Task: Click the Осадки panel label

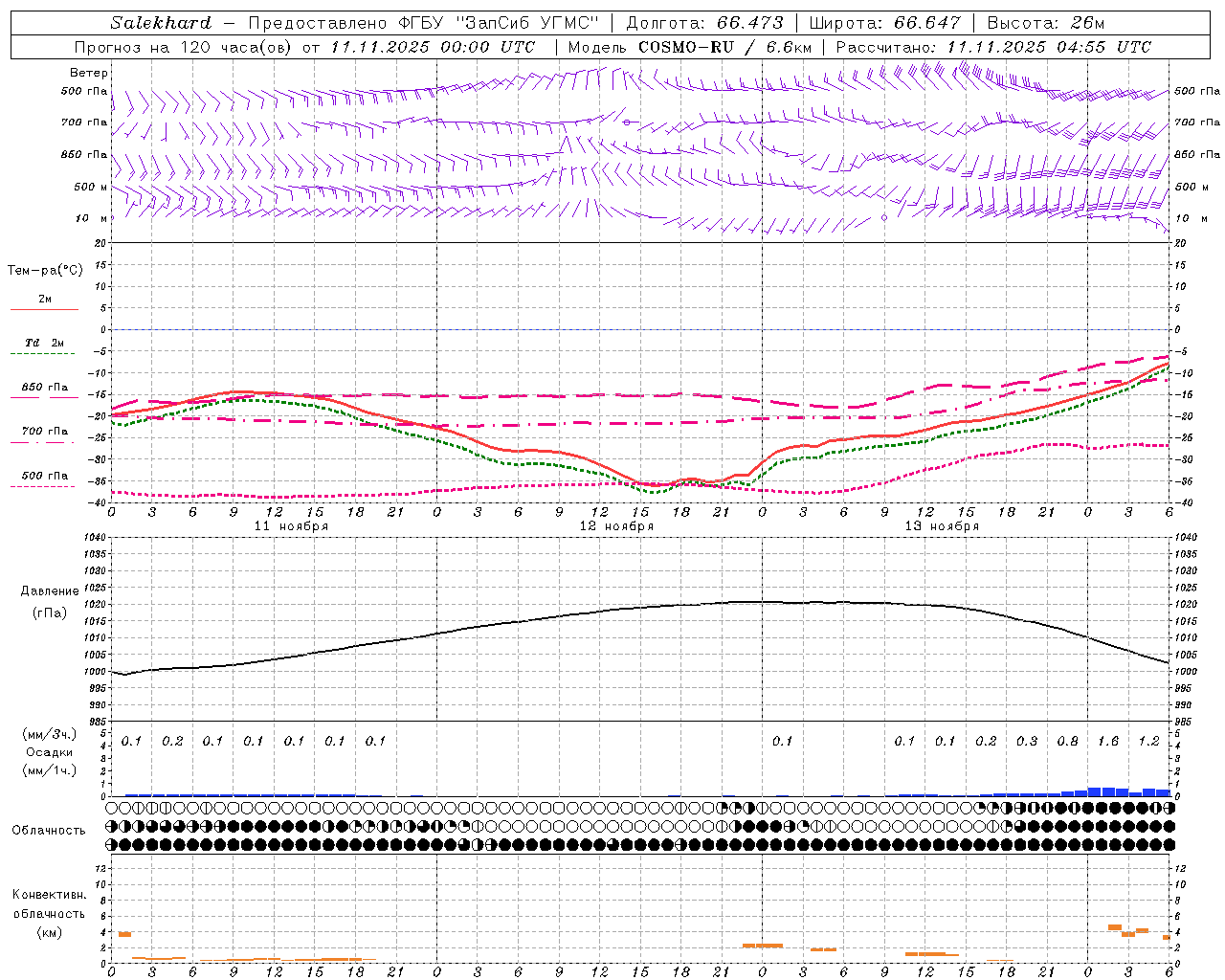Action: coord(50,752)
